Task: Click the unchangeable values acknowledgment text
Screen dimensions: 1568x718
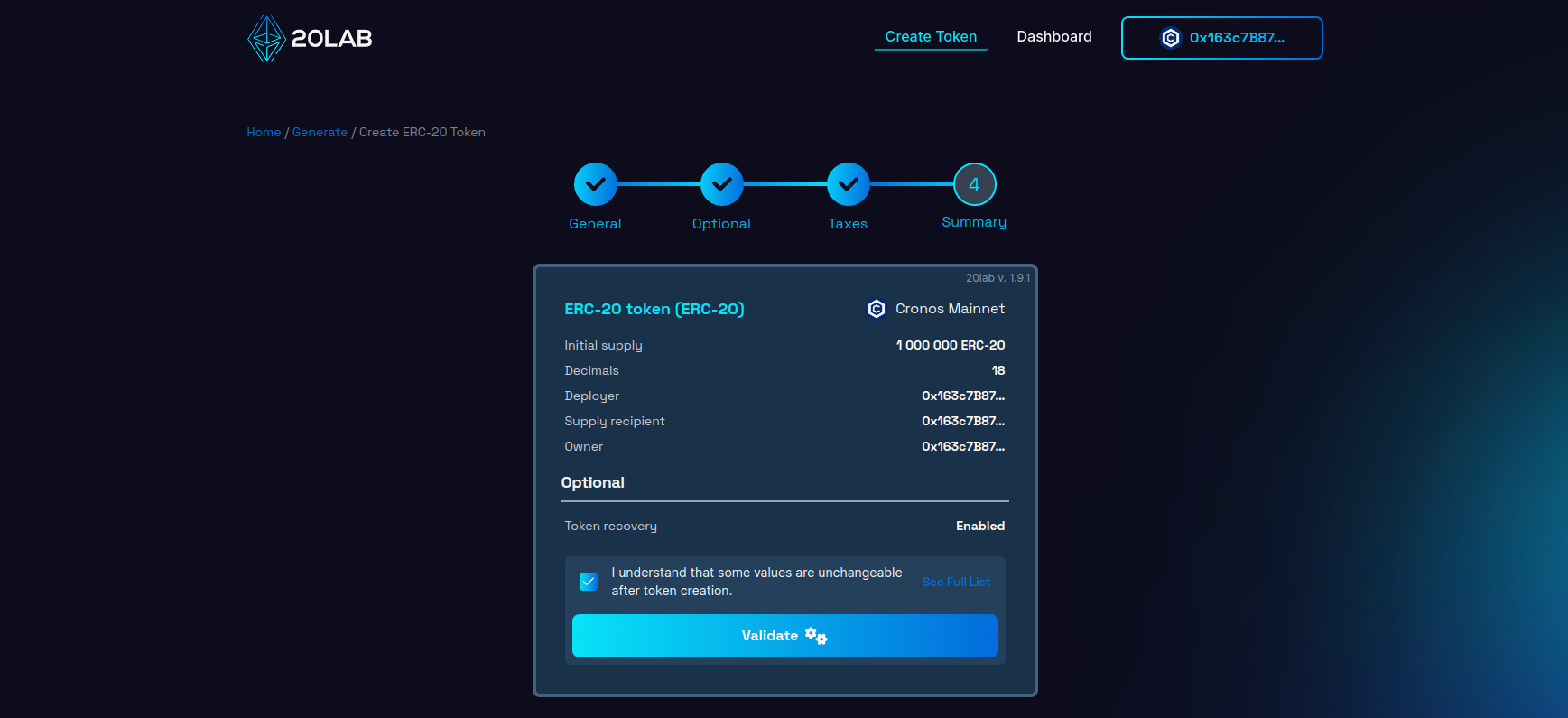Action: (756, 582)
